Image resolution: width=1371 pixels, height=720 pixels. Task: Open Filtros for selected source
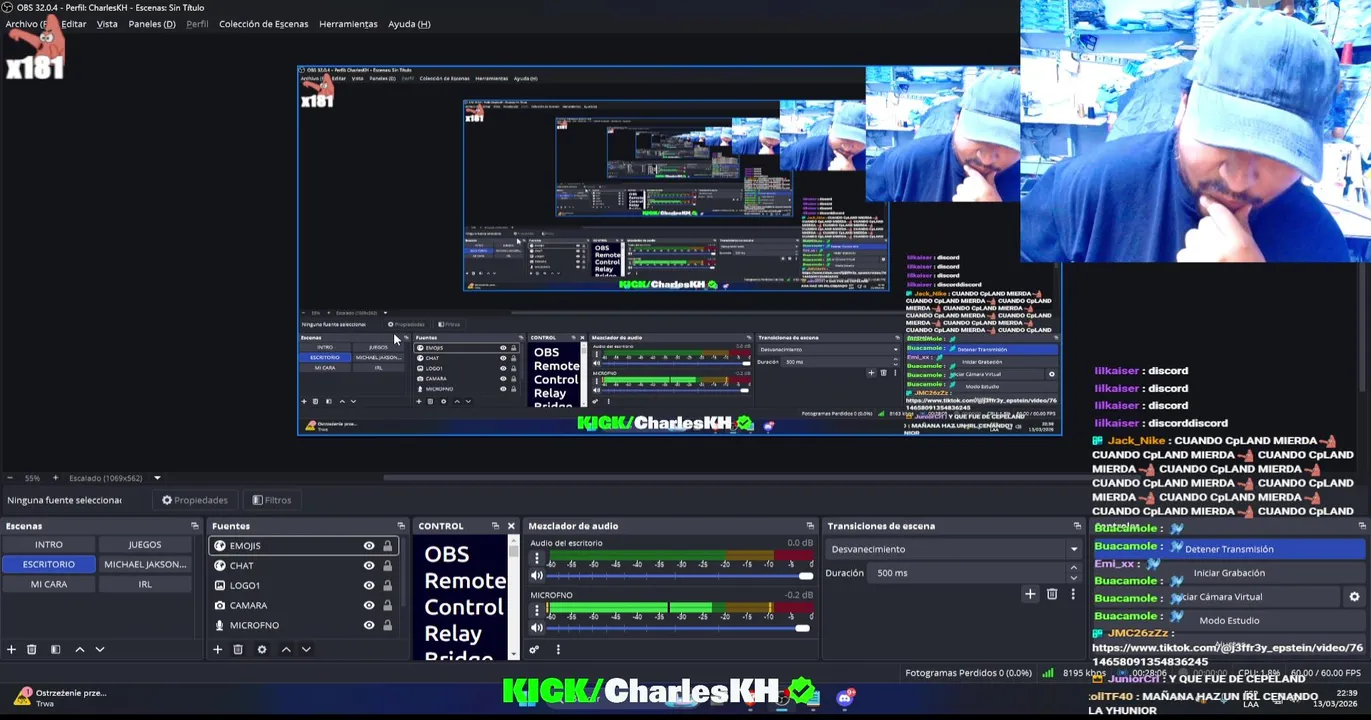[272, 500]
